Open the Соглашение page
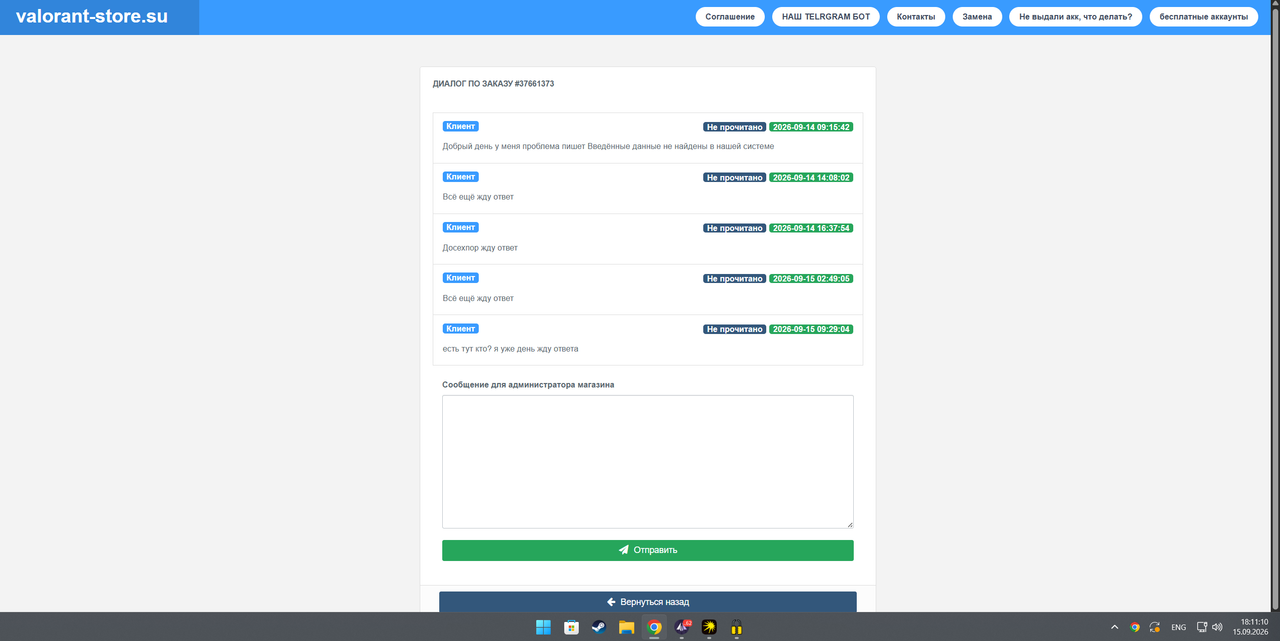 [x=730, y=17]
